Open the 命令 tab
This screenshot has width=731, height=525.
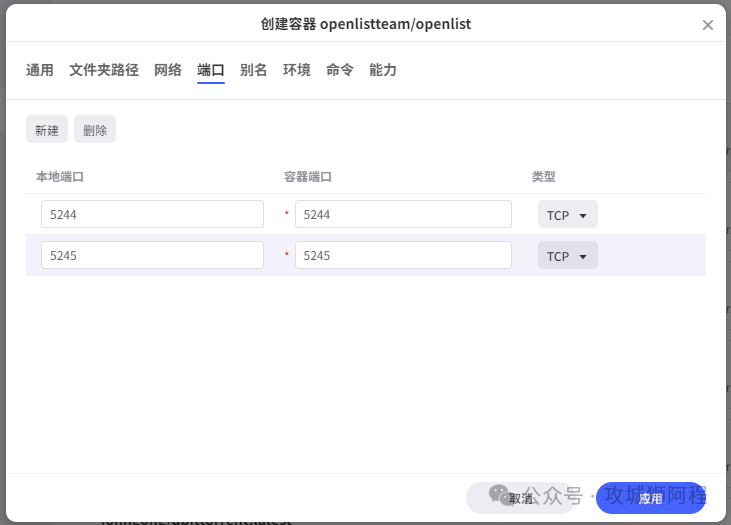(340, 70)
